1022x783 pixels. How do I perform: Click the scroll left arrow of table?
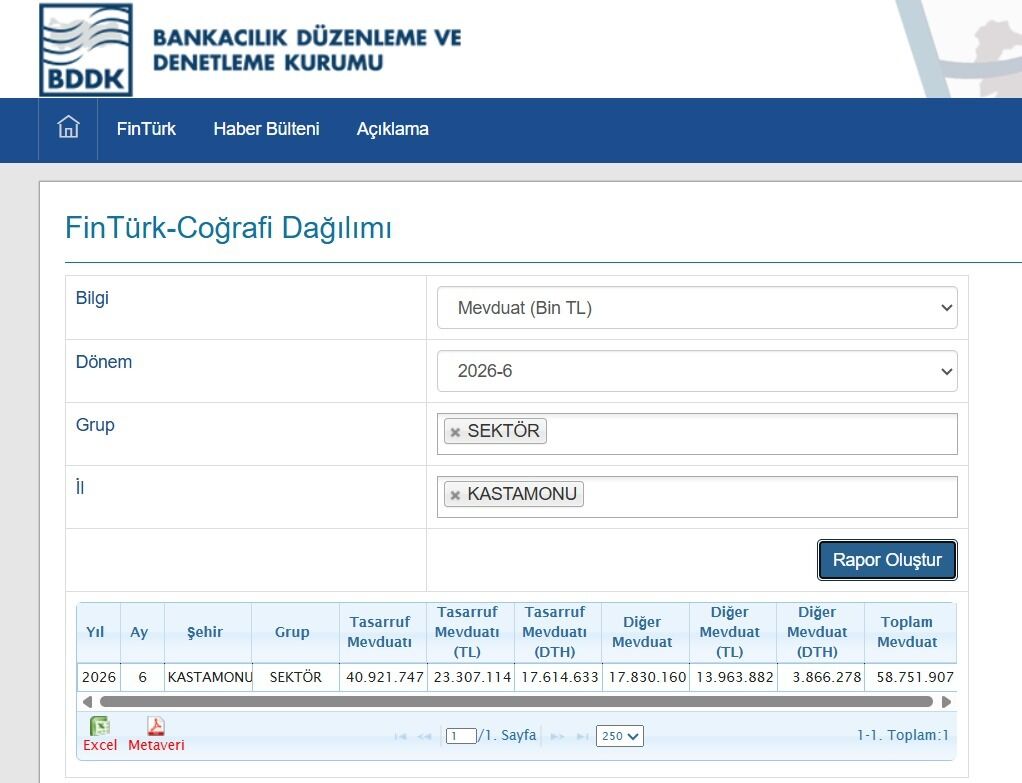point(87,702)
